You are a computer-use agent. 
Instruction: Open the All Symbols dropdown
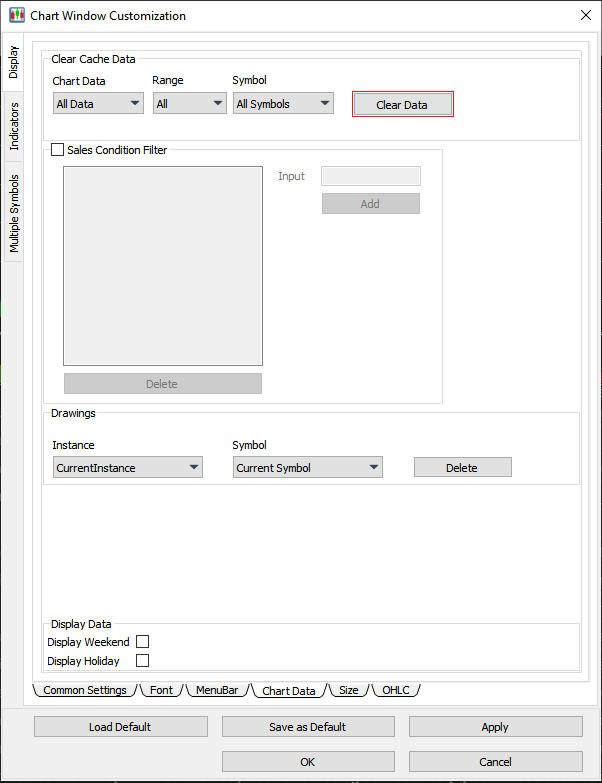[283, 103]
